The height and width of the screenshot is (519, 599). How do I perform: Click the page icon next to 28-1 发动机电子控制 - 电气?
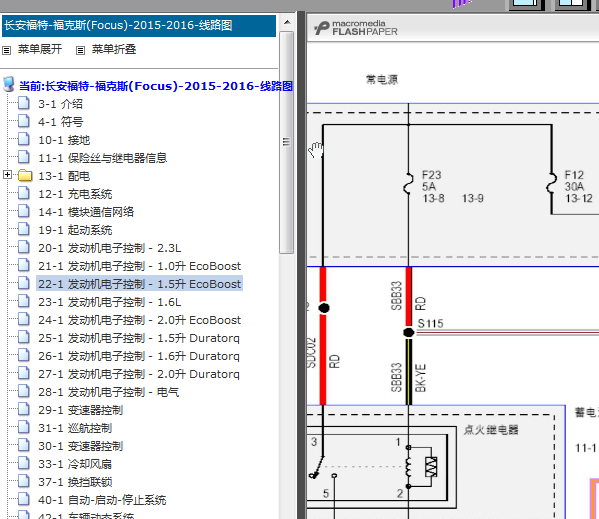[x=24, y=391]
